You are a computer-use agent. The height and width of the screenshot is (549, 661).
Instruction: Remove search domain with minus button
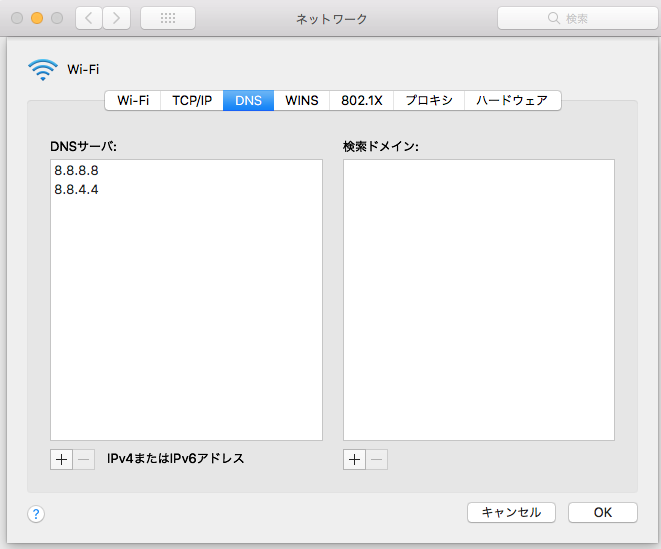(377, 459)
